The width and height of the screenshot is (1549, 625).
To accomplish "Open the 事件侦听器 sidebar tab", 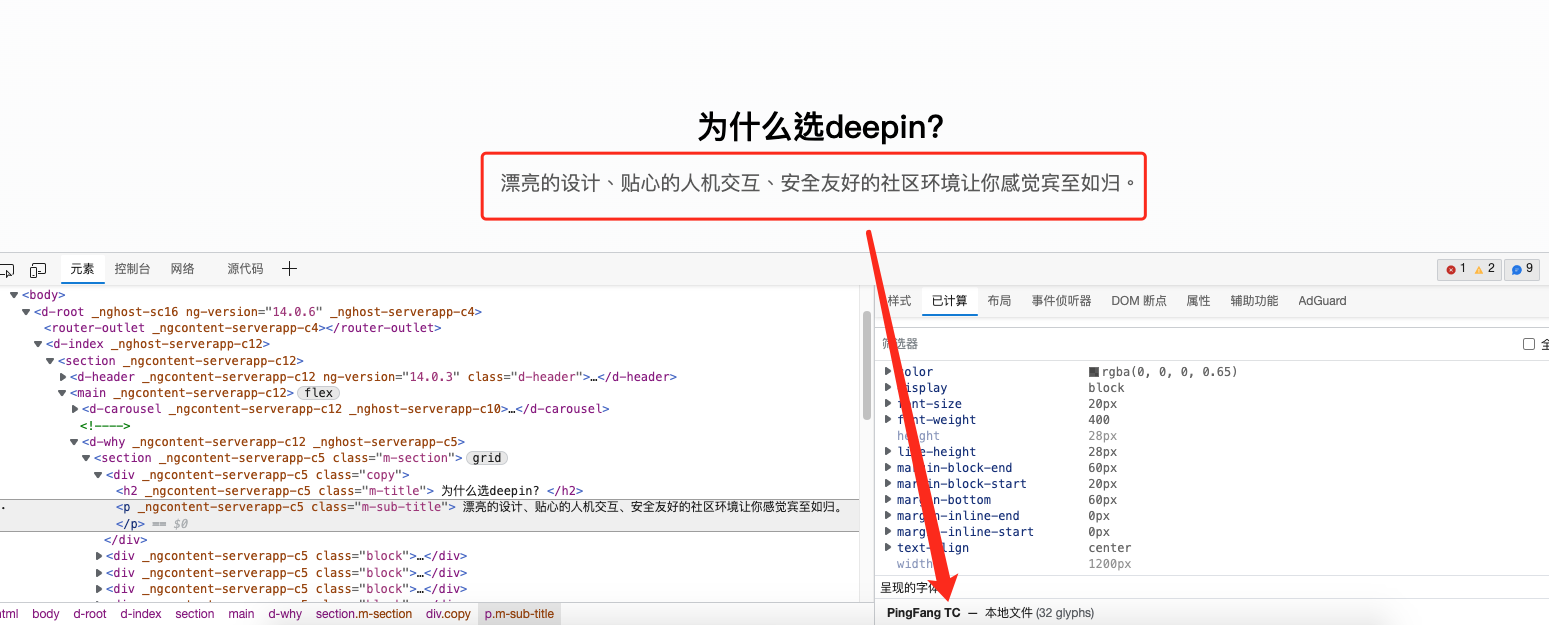I will tap(1061, 301).
